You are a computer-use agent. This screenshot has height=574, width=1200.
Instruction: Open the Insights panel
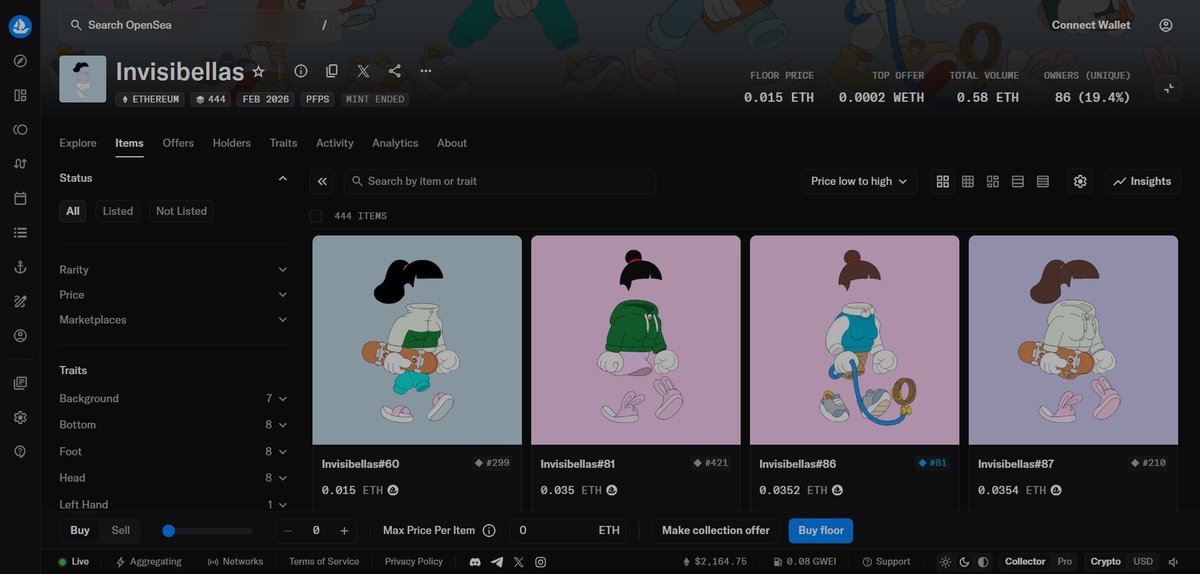(1143, 181)
